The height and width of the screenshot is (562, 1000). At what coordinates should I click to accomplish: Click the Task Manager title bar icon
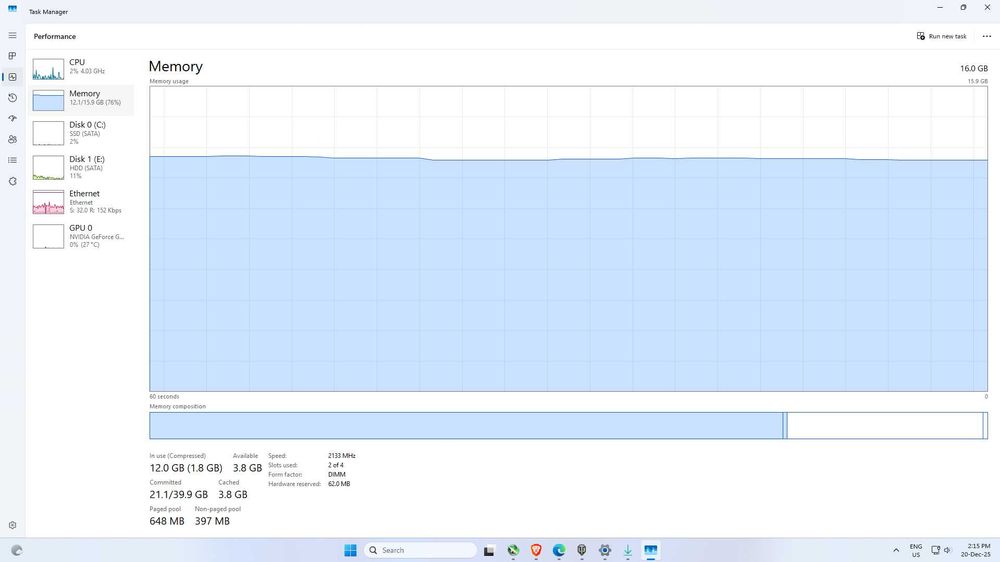coord(12,9)
